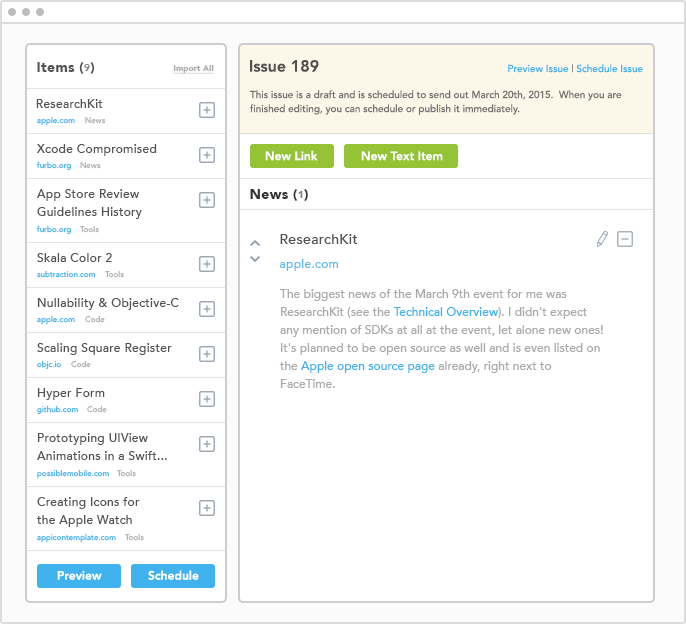Click plus icon for Skala Color 2
Screen dimensions: 686x624
[207, 264]
